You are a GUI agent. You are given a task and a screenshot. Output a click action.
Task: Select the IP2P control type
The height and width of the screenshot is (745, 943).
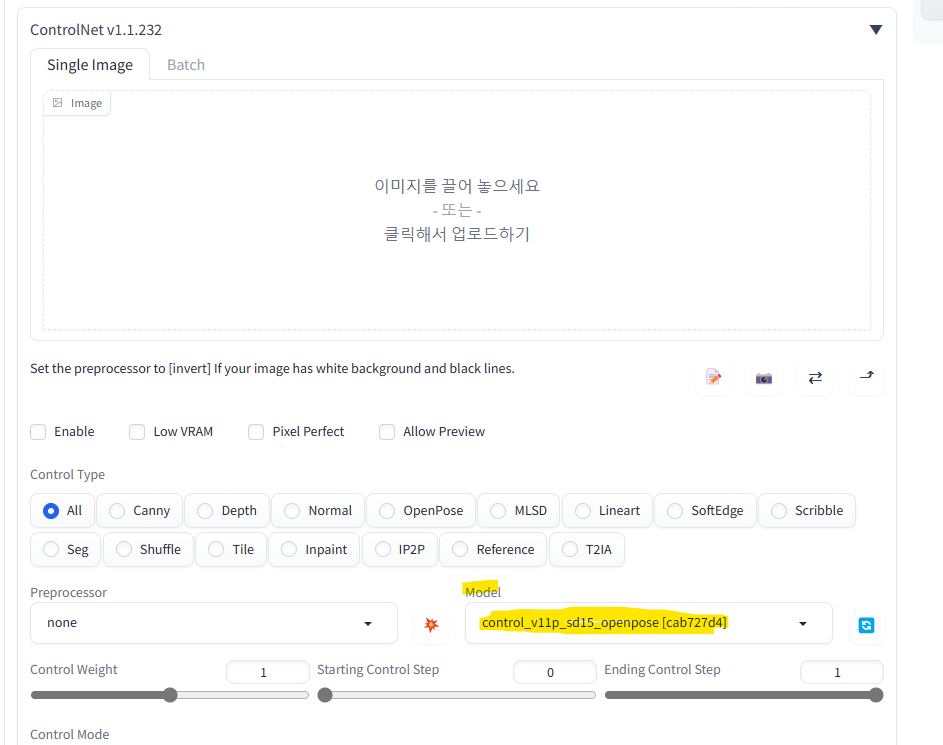click(x=399, y=550)
